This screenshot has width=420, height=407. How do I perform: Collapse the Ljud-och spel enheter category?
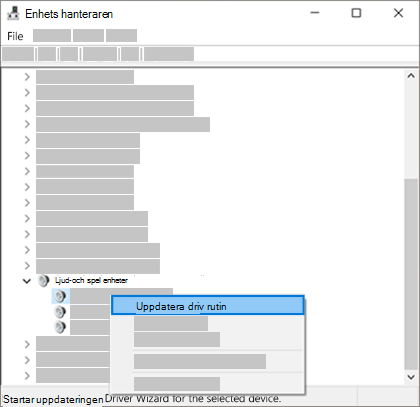(27, 281)
